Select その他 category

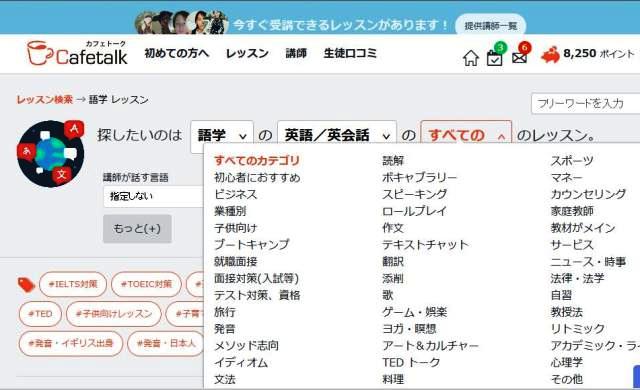567,379
